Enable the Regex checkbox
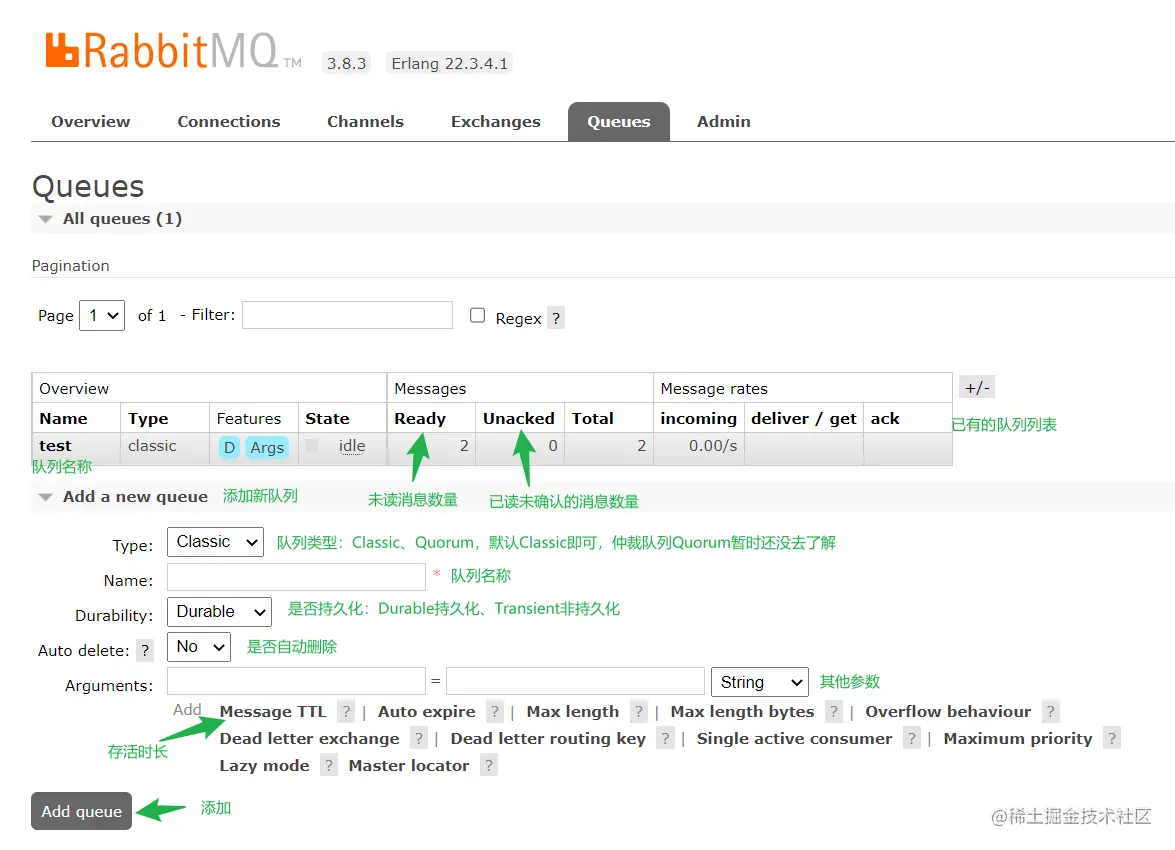 477,316
